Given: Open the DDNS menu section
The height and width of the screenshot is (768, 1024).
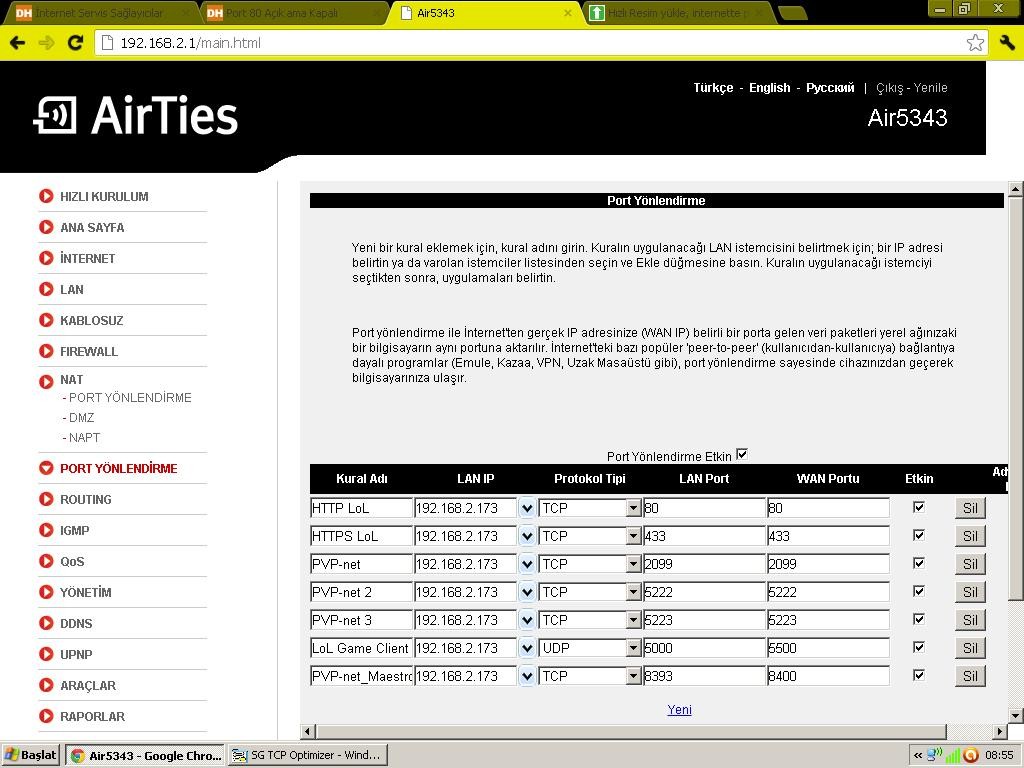Looking at the screenshot, I should point(76,623).
